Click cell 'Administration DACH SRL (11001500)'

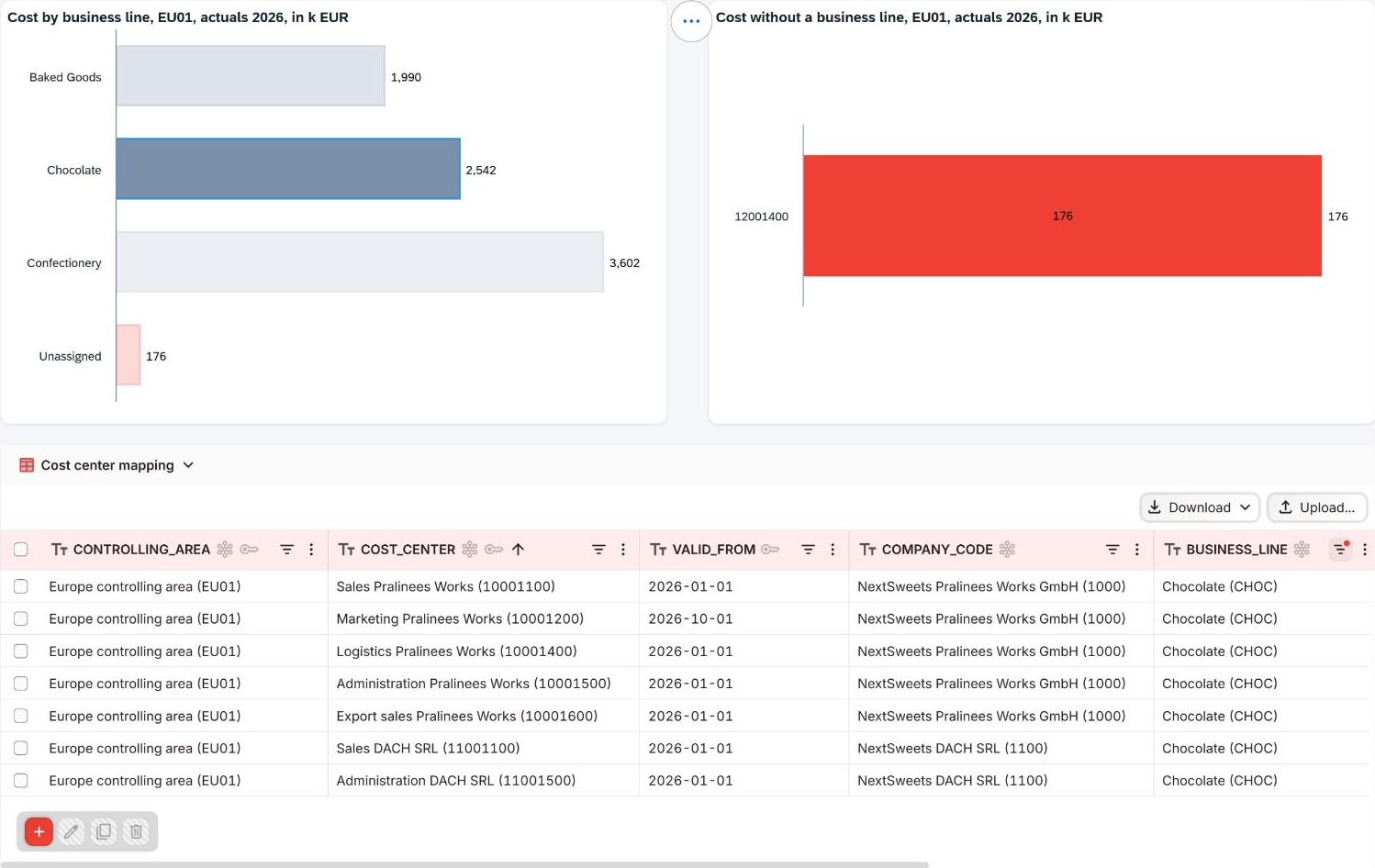click(x=456, y=781)
